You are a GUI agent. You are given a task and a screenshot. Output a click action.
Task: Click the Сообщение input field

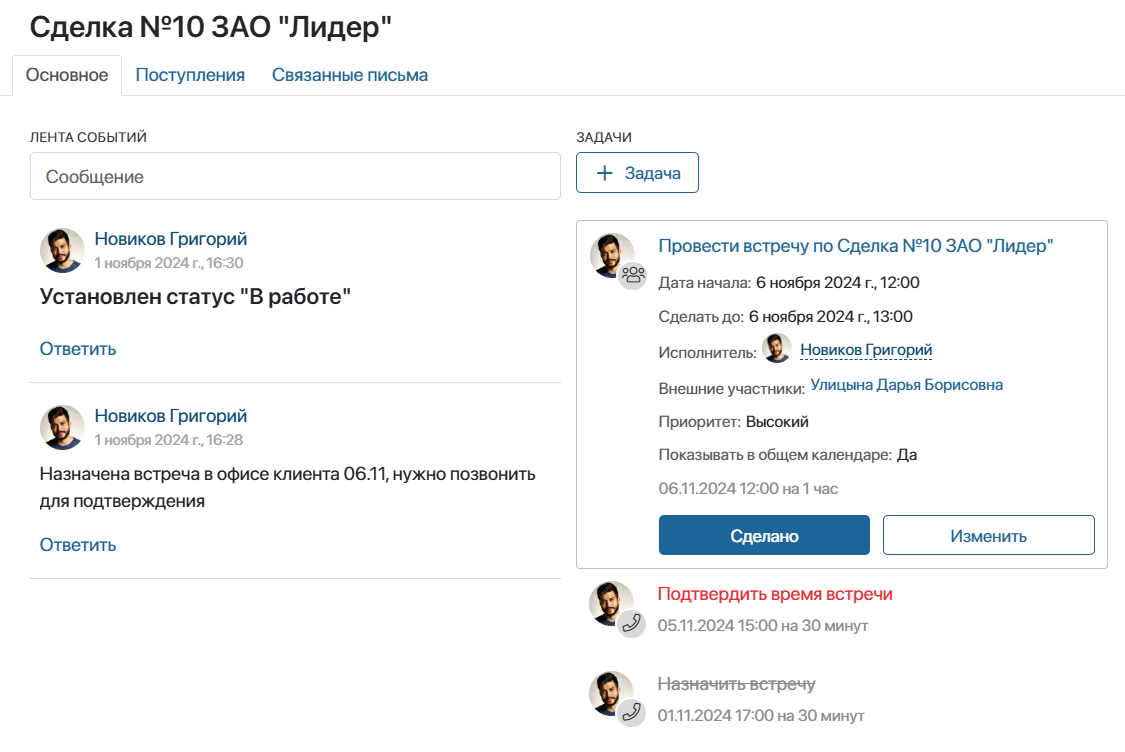pos(295,177)
